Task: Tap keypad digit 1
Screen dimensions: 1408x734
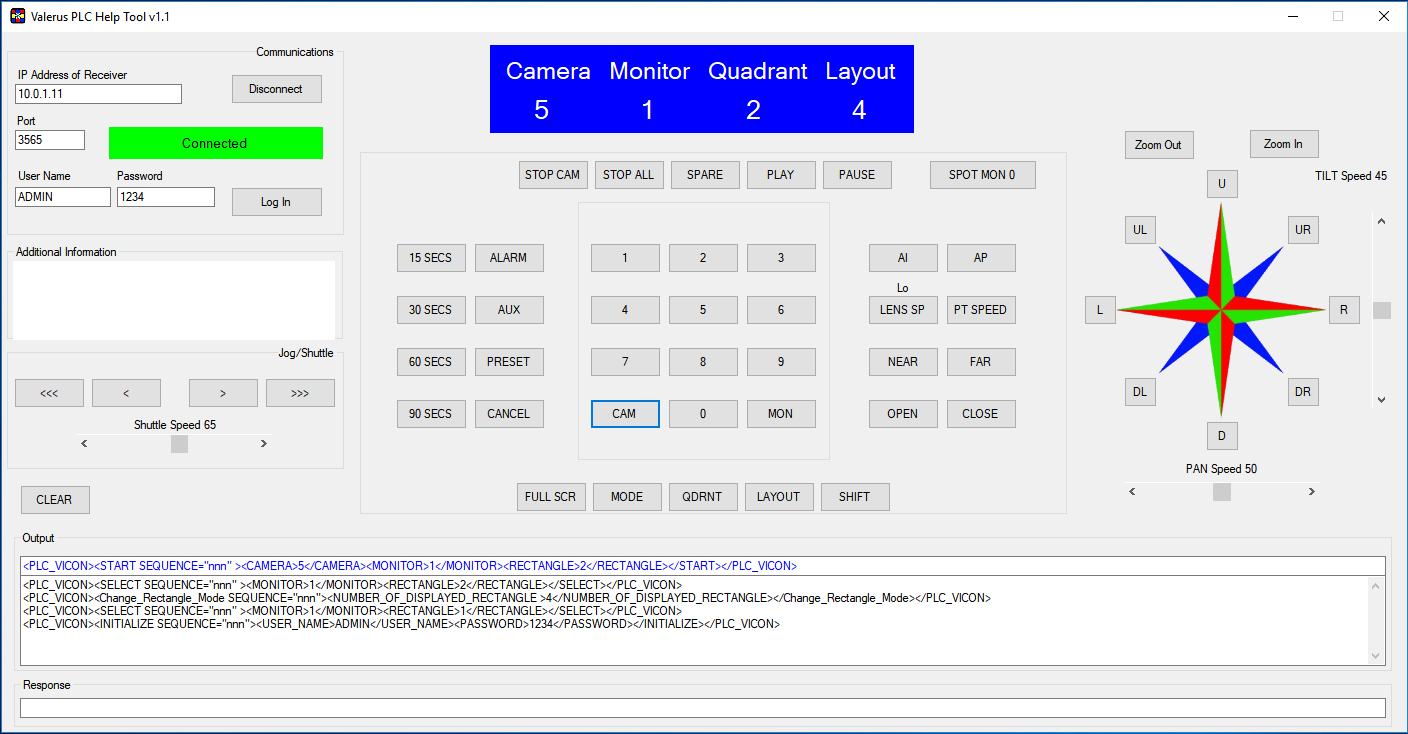Action: tap(625, 258)
